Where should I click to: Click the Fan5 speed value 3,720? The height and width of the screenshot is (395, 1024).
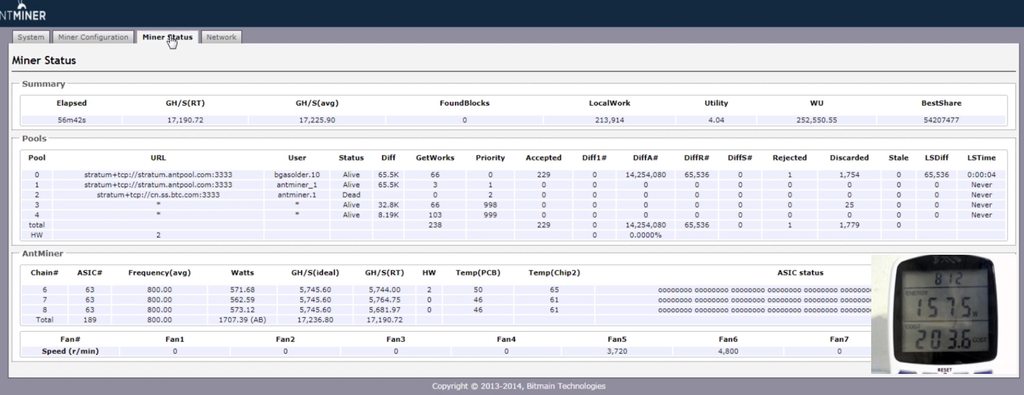pyautogui.click(x=617, y=351)
